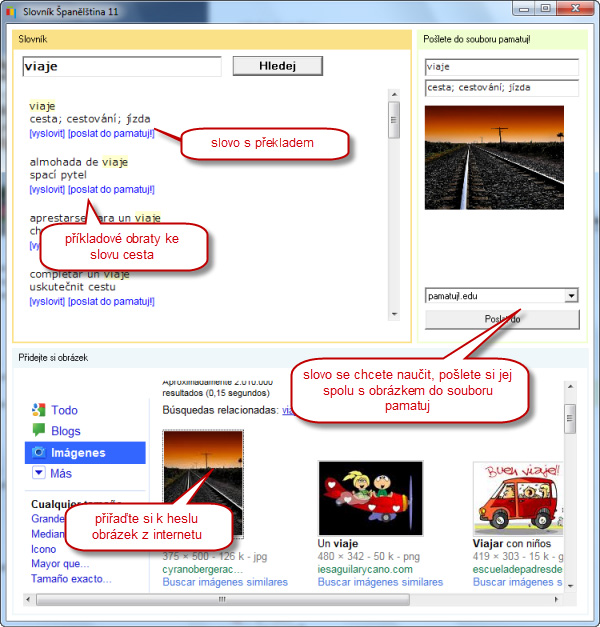
Task: Click scroll-up arrow of dictionary results list
Action: (x=394, y=94)
